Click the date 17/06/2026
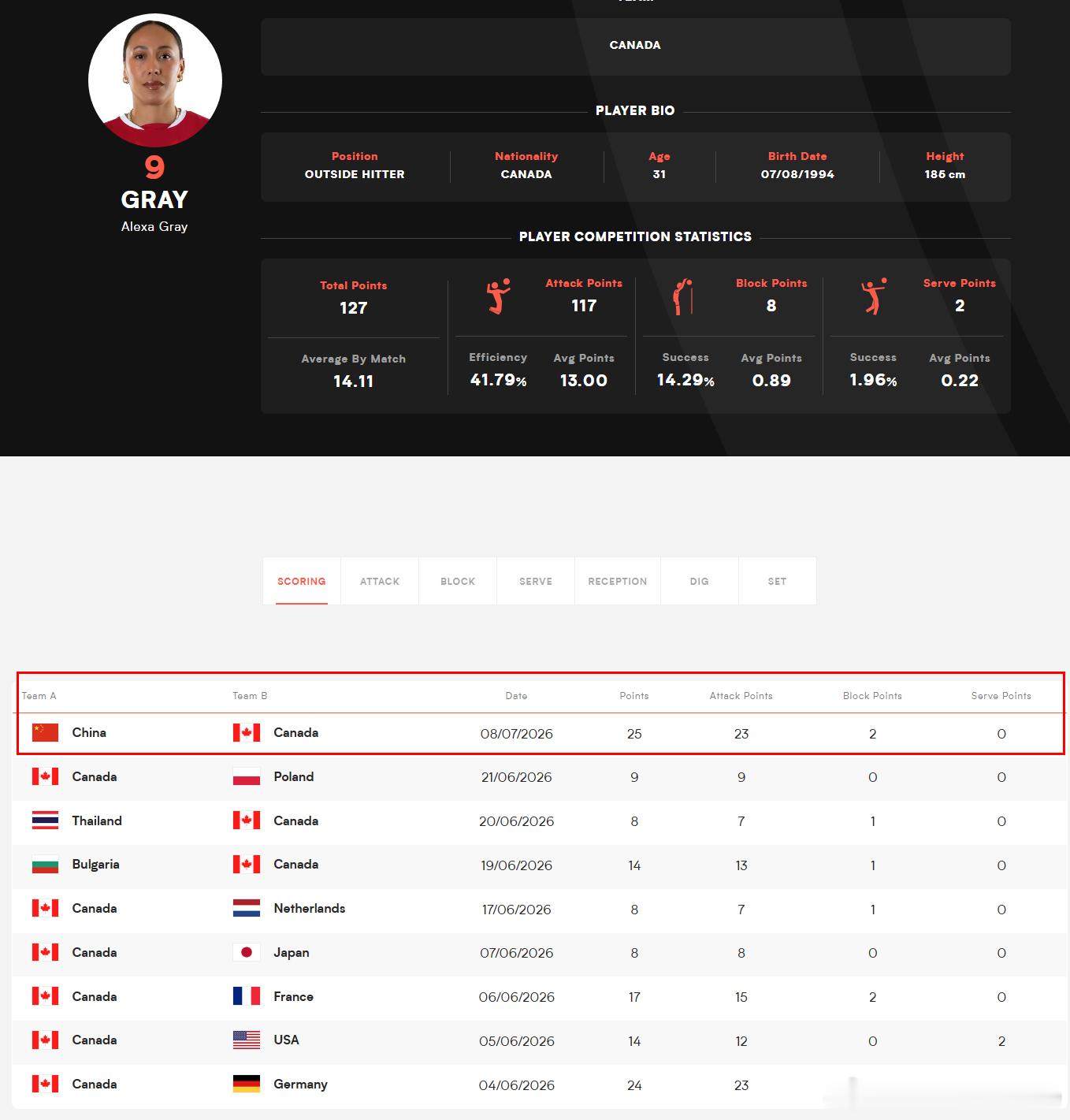1070x1120 pixels. [517, 910]
